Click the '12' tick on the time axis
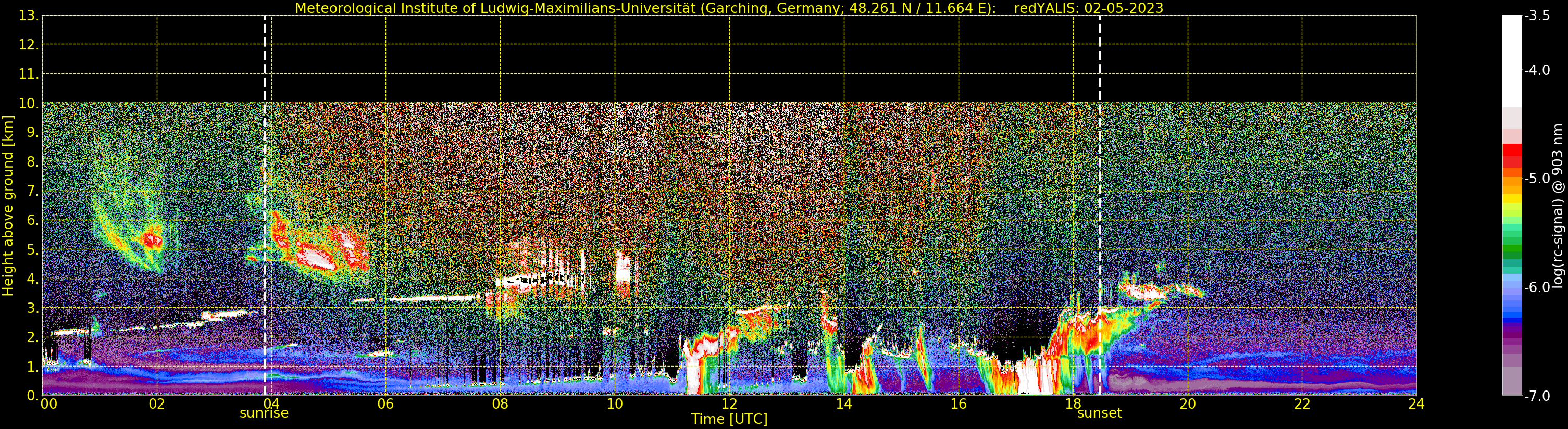The width and height of the screenshot is (1568, 429). coord(729,403)
